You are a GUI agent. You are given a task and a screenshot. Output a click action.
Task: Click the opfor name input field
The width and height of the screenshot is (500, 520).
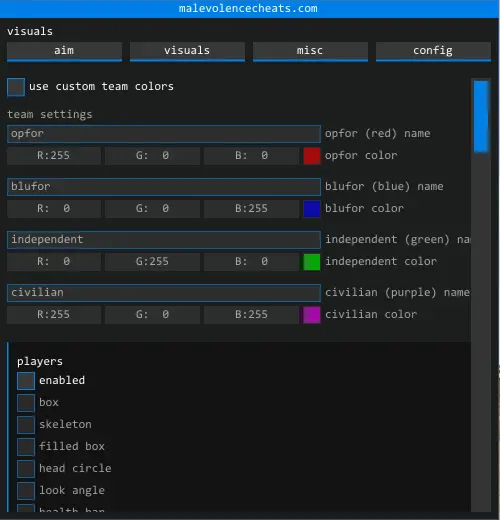[164, 134]
